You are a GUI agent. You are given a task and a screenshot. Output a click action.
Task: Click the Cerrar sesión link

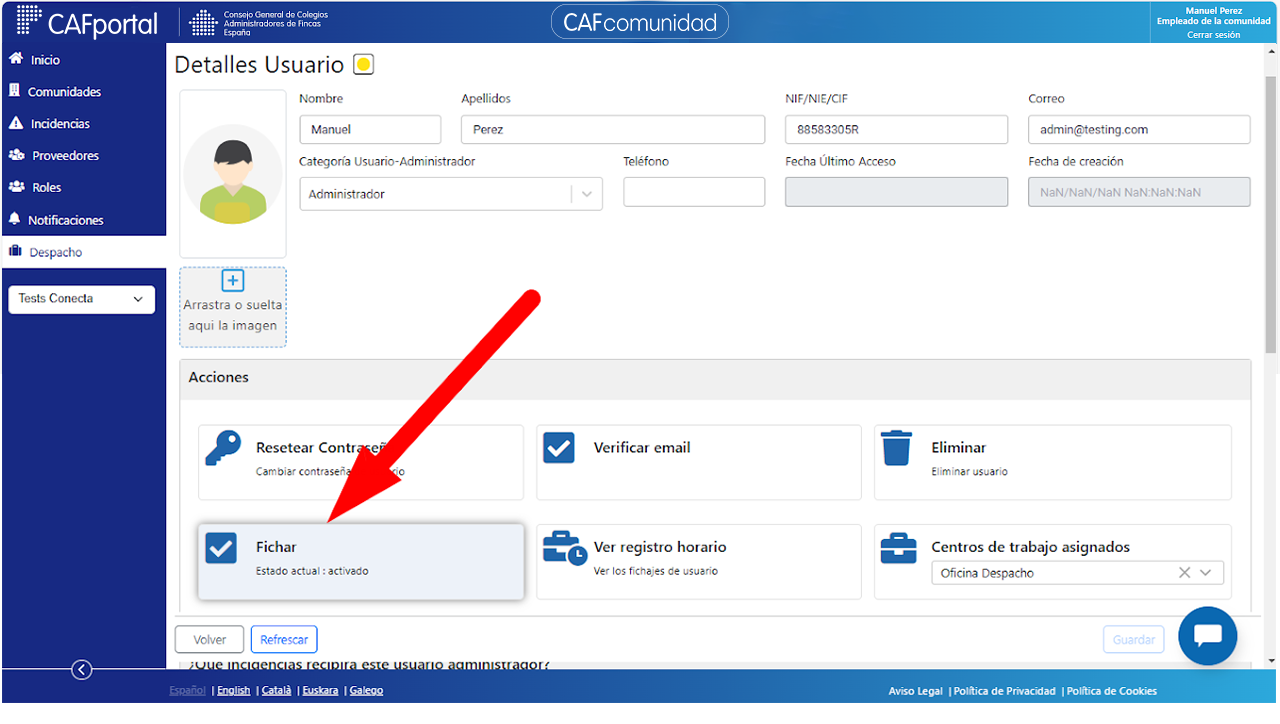1213,35
